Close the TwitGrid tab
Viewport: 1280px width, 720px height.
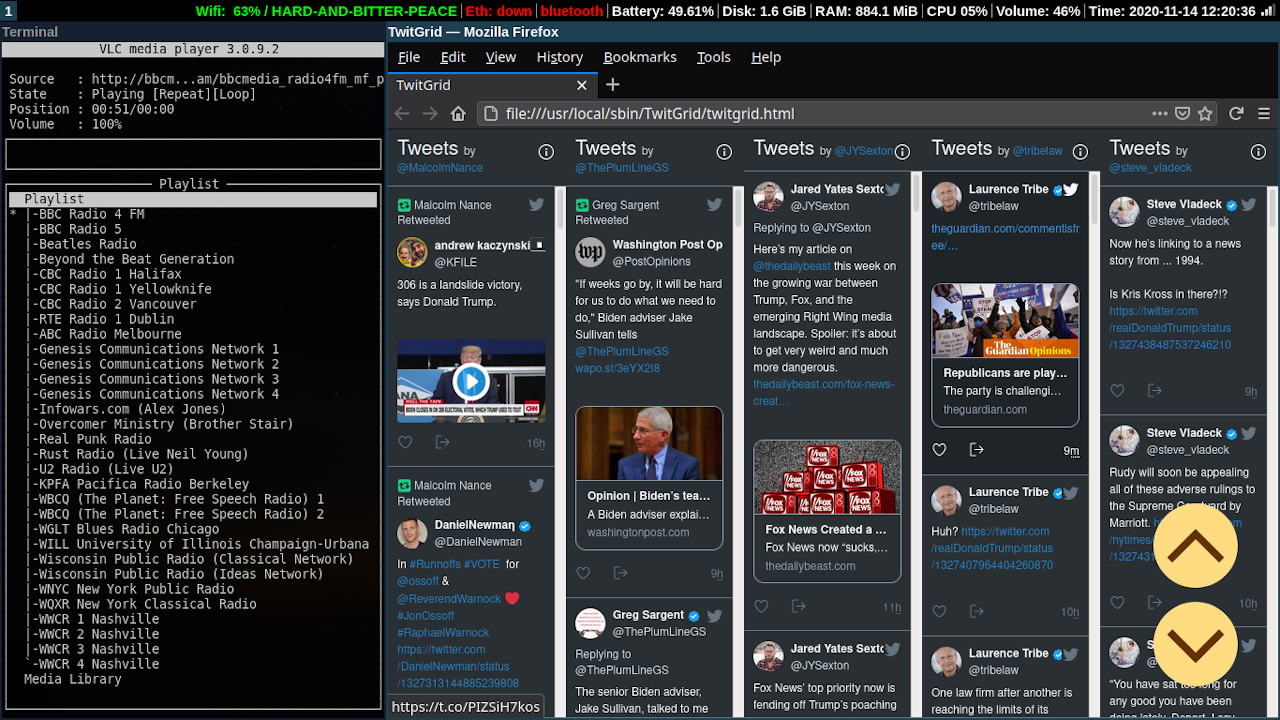coord(581,85)
